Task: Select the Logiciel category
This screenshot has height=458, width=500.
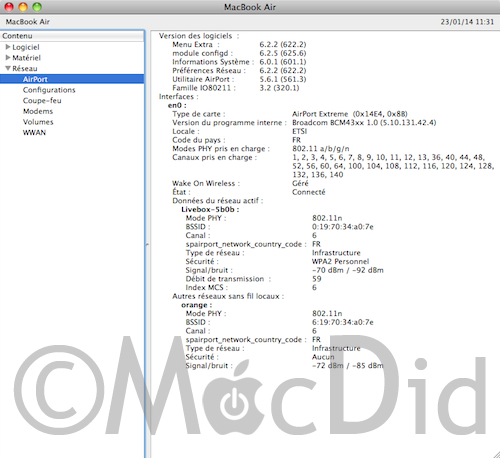Action: coord(26,47)
